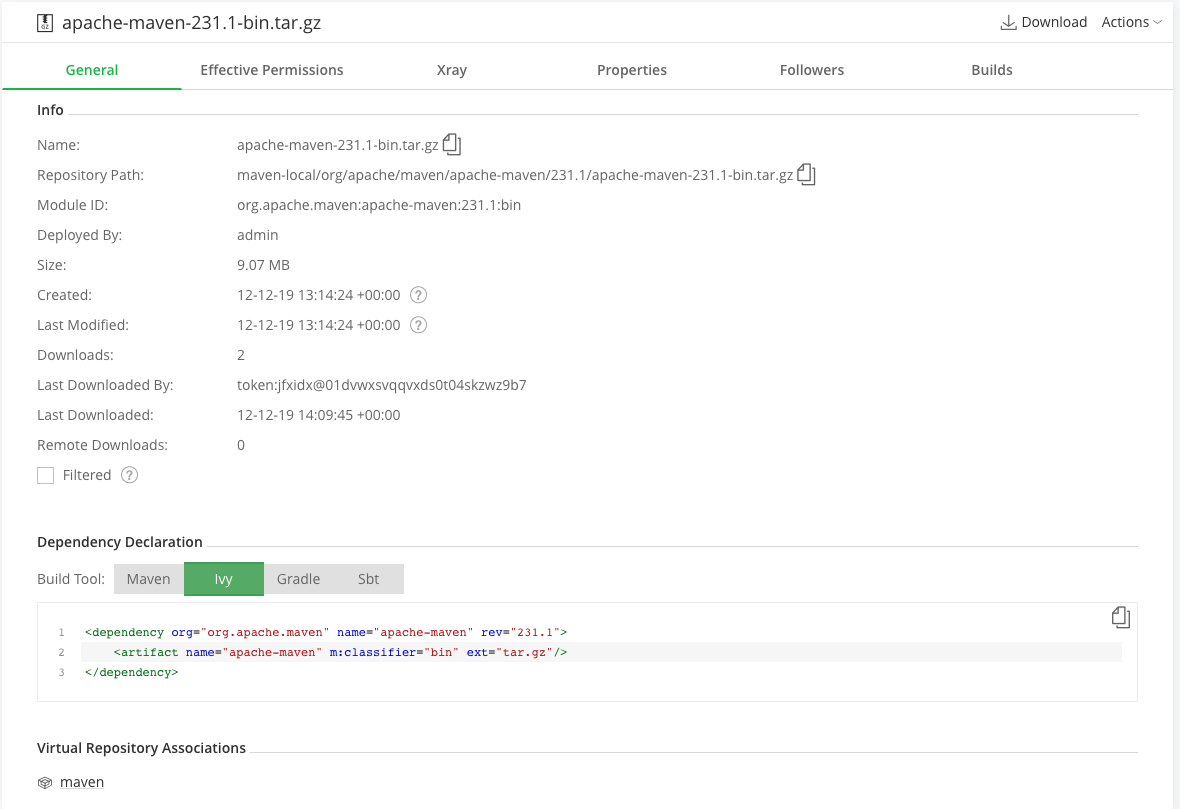
Task: Open the Actions dropdown menu
Action: point(1131,23)
